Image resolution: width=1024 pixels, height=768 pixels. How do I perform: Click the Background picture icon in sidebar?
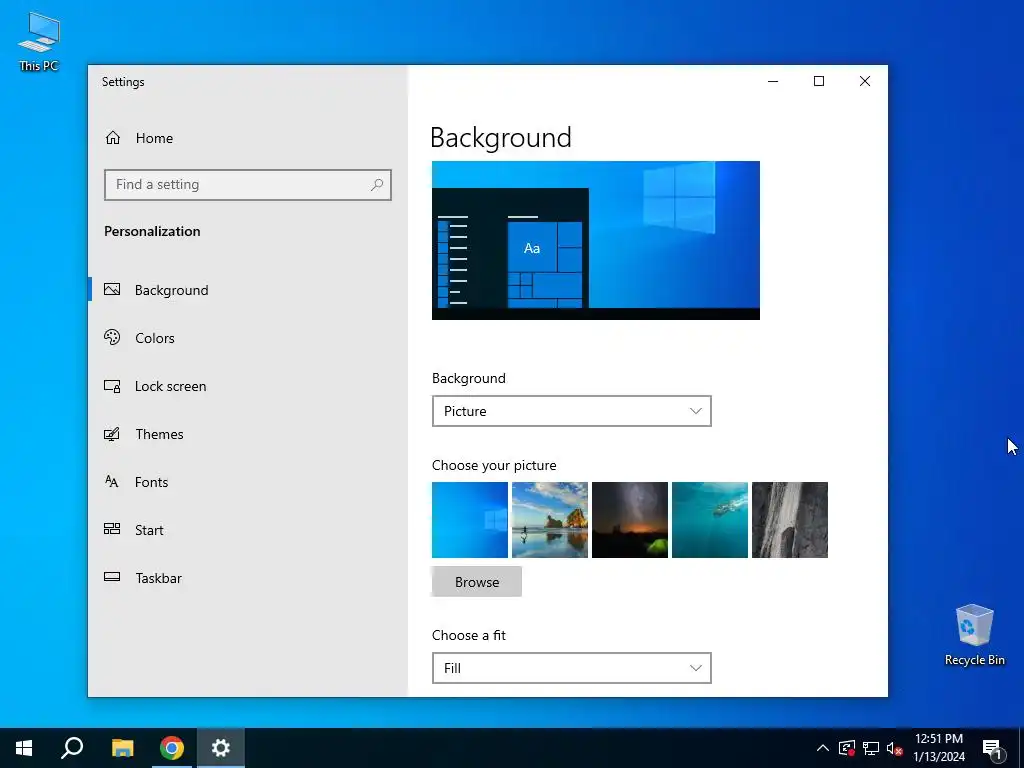(x=112, y=289)
